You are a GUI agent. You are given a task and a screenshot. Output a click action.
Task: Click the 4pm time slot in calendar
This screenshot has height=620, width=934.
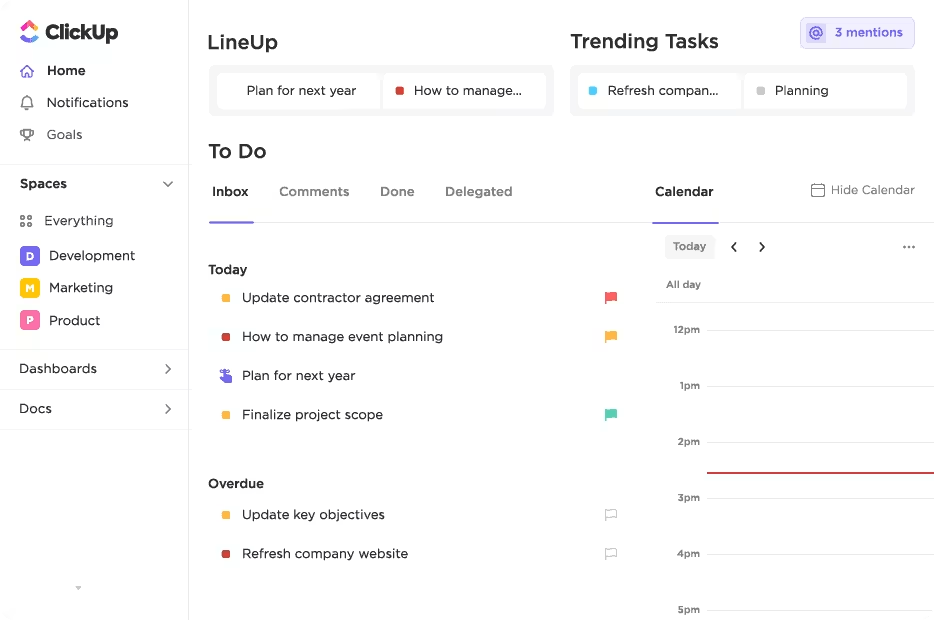(820, 582)
